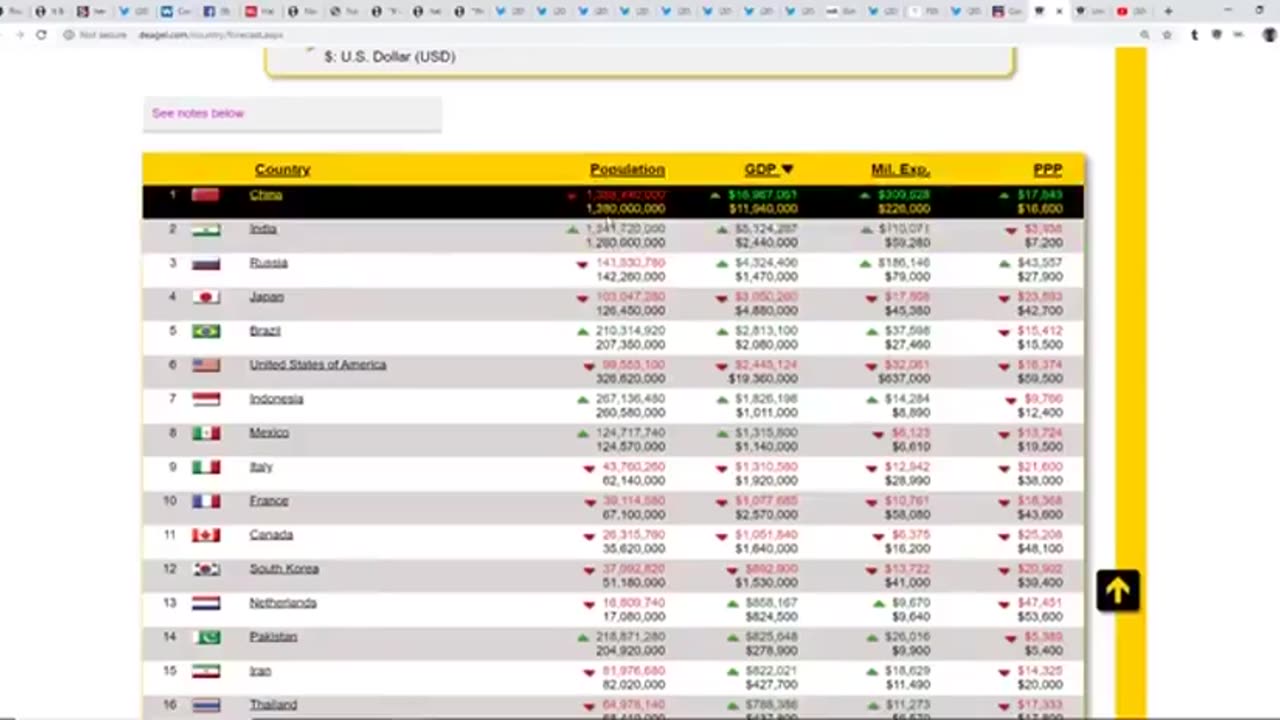Click the United States flag icon
1280x720 pixels.
[x=206, y=365]
